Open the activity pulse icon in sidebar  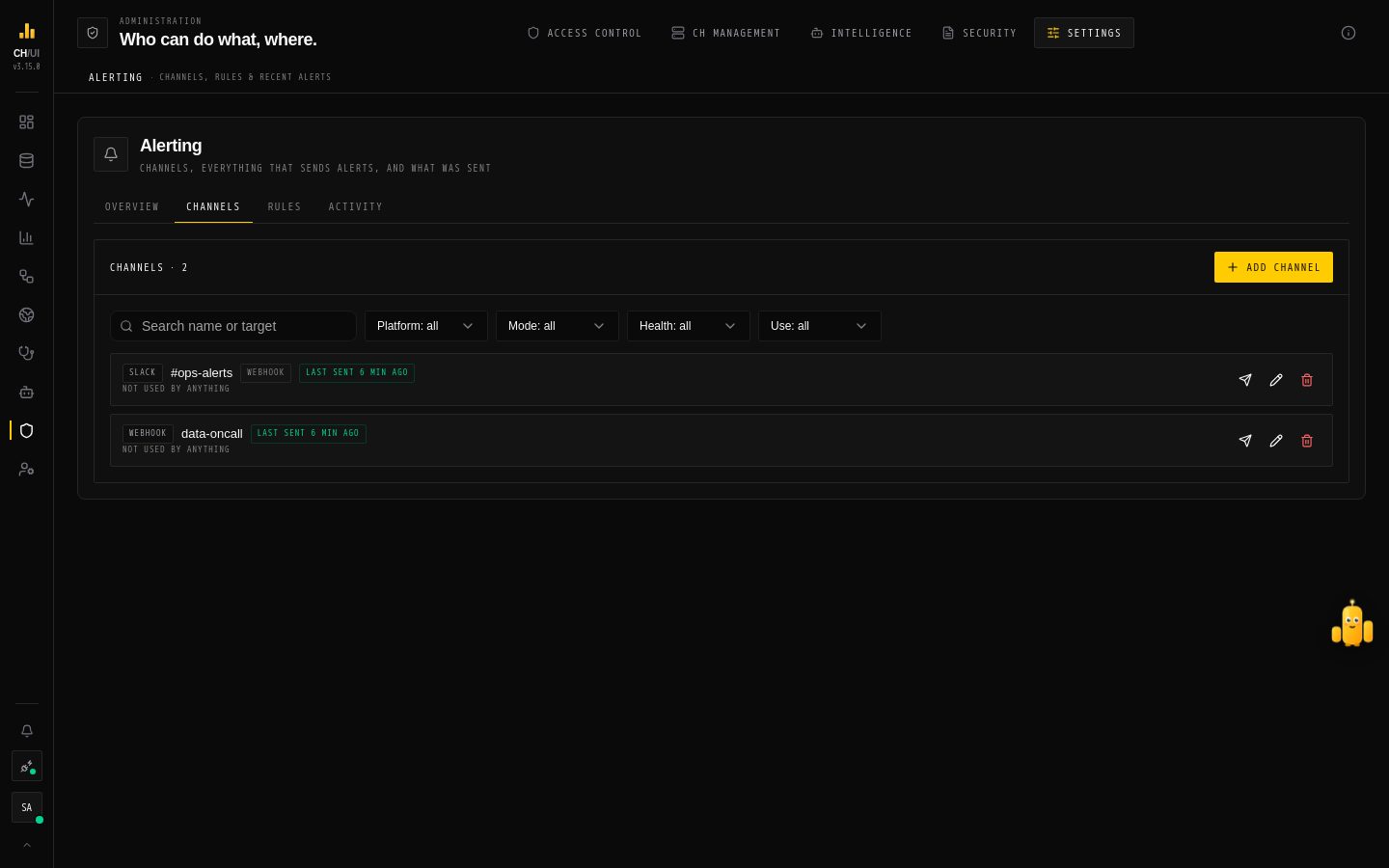[27, 200]
